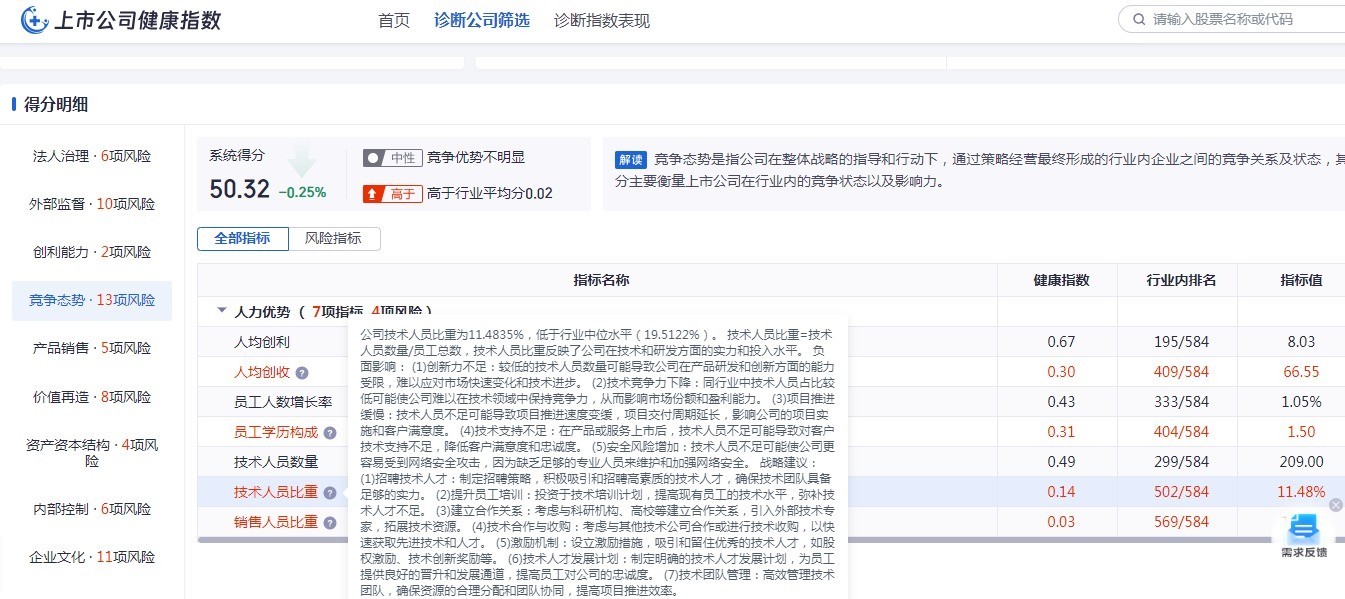
Task: Select 法人治理 in the score sidebar
Action: pos(92,156)
